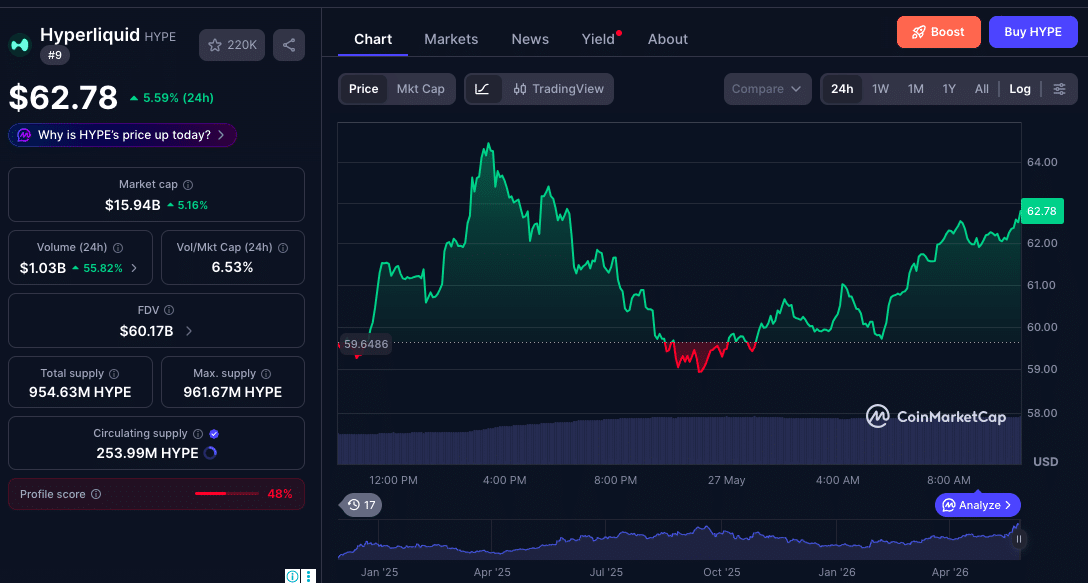Click the Profile score 48% bar
This screenshot has height=583, width=1088.
tap(228, 493)
